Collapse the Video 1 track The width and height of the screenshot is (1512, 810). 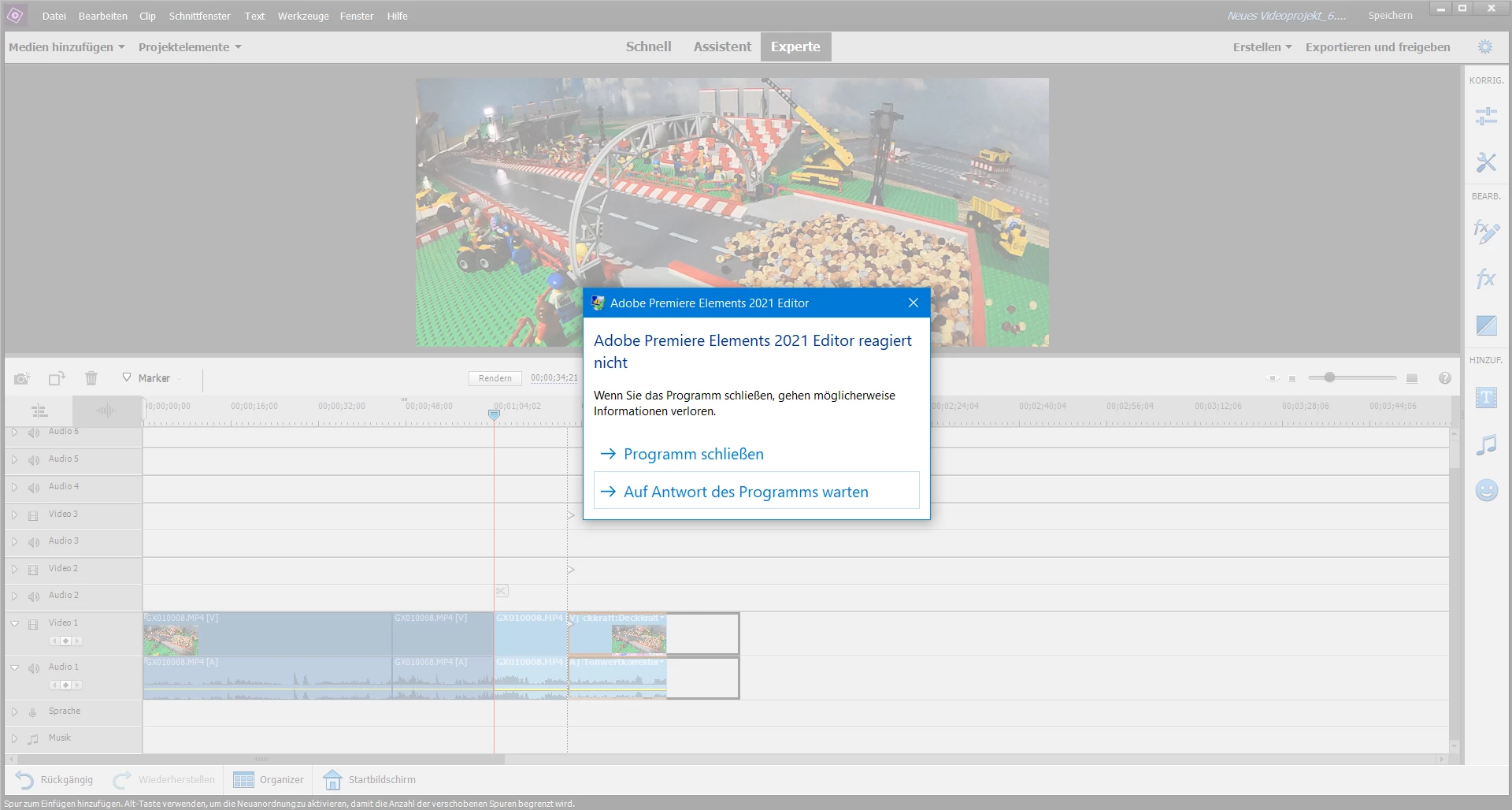14,623
